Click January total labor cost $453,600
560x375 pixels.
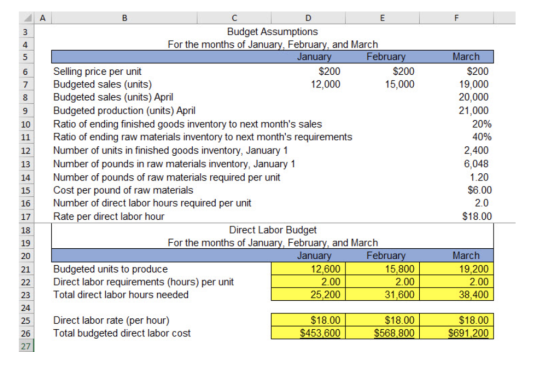308,333
